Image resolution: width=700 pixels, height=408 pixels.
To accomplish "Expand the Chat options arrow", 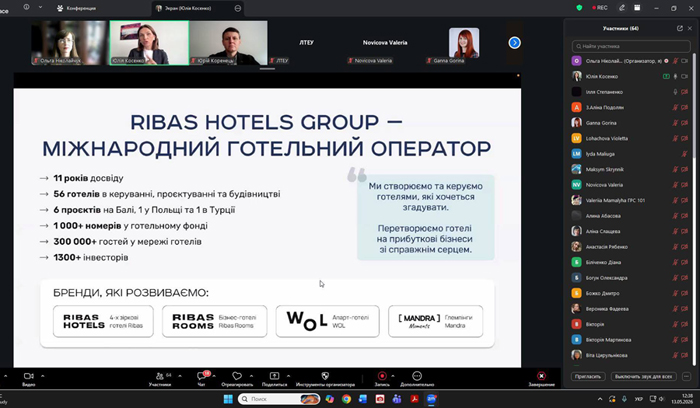I will [x=214, y=376].
